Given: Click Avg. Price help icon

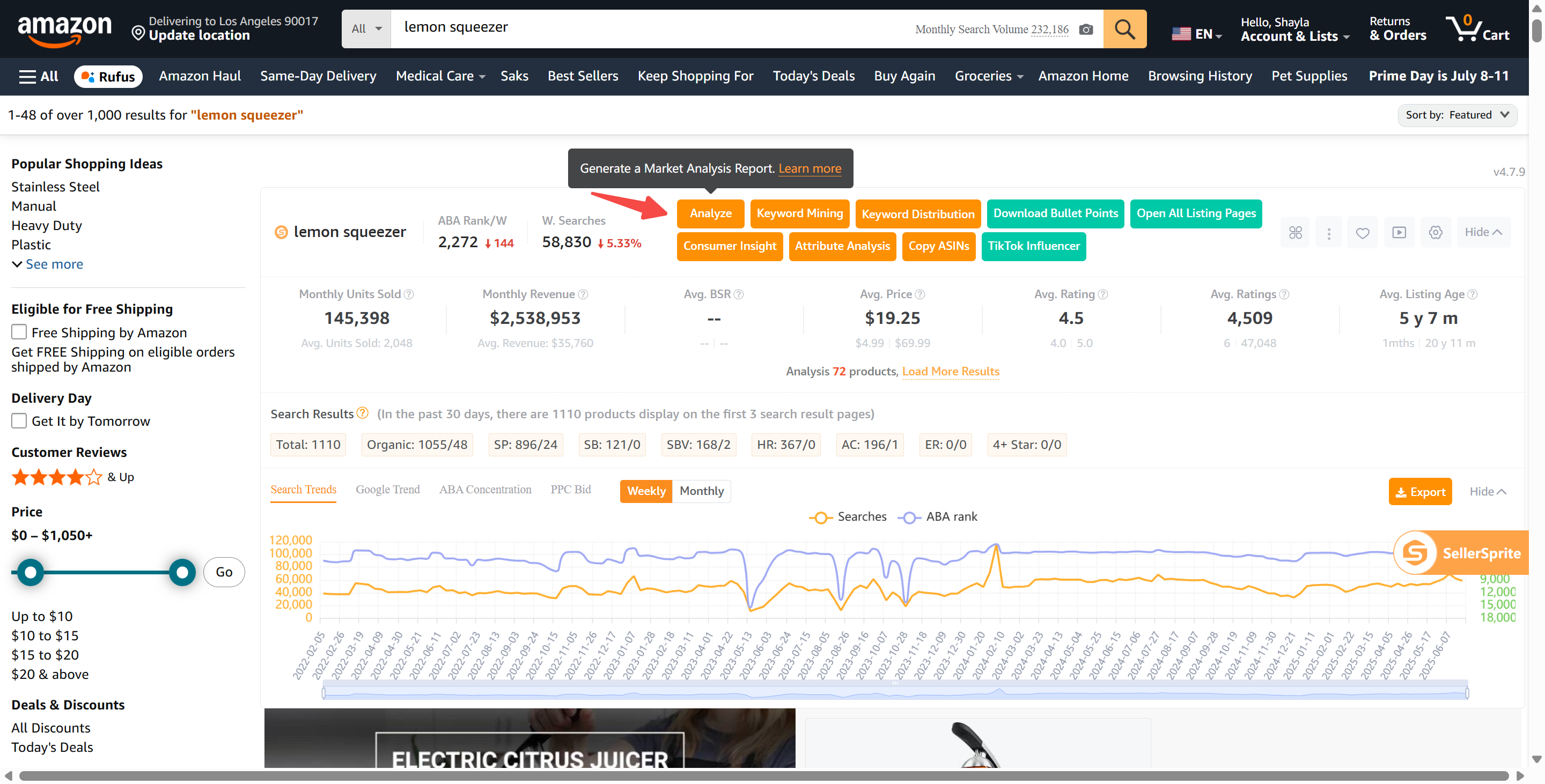Looking at the screenshot, I should coord(919,294).
